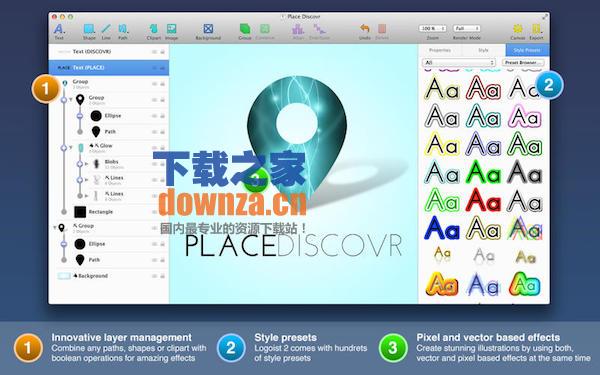The image size is (600, 375).
Task: Select the Text (DISCOVR) layer row
Action: (109, 52)
